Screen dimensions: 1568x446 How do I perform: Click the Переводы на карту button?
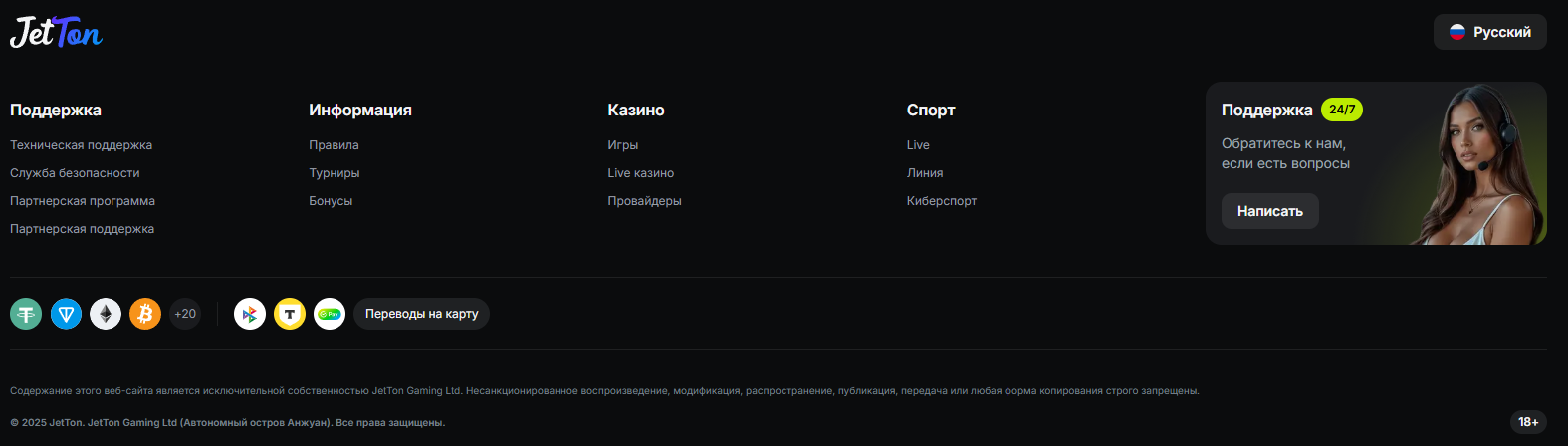(x=421, y=314)
